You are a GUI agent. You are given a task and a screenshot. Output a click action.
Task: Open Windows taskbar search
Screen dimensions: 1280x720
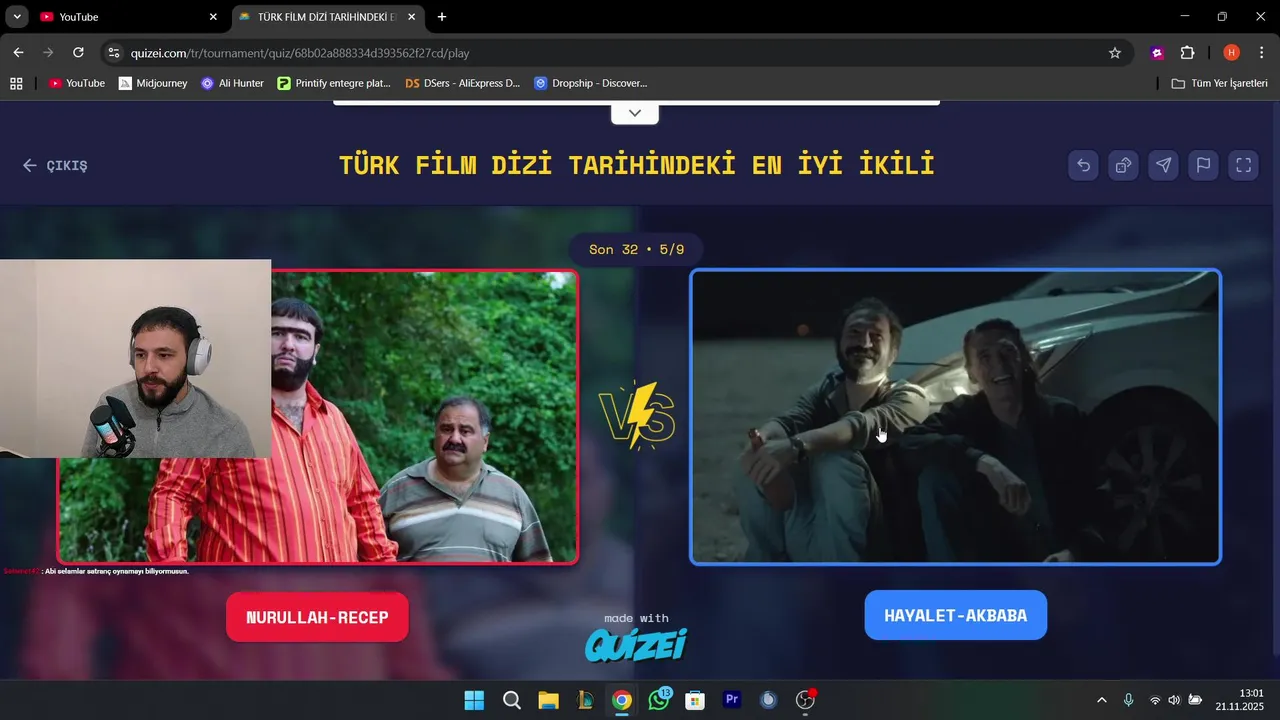pyautogui.click(x=511, y=700)
